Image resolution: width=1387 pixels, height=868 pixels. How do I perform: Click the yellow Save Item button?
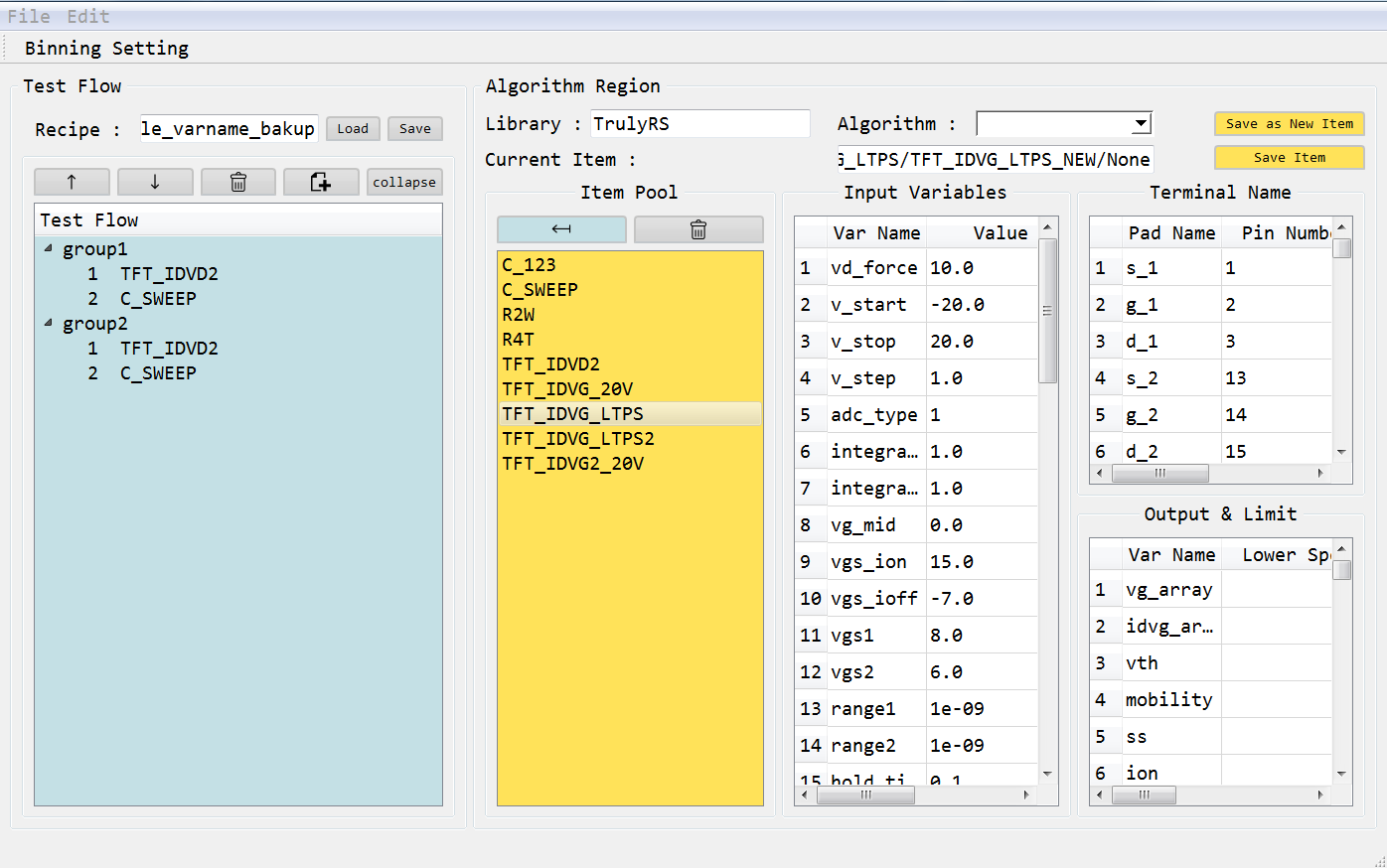click(1290, 158)
